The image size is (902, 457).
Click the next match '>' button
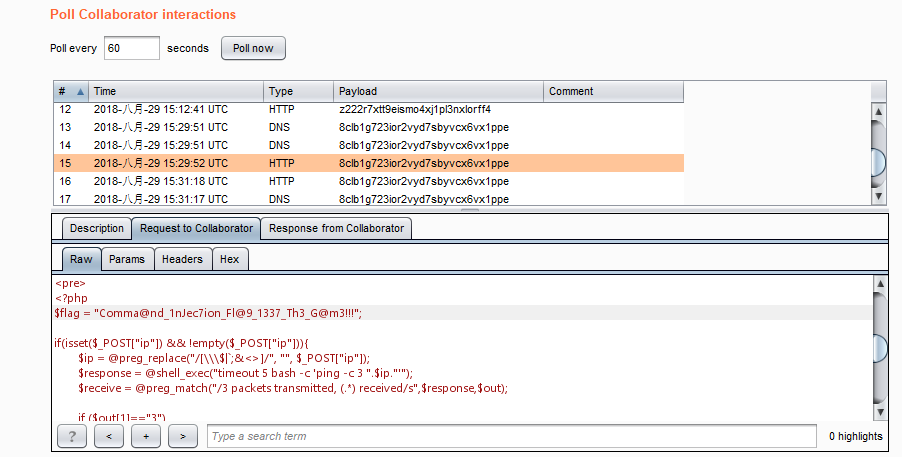182,436
